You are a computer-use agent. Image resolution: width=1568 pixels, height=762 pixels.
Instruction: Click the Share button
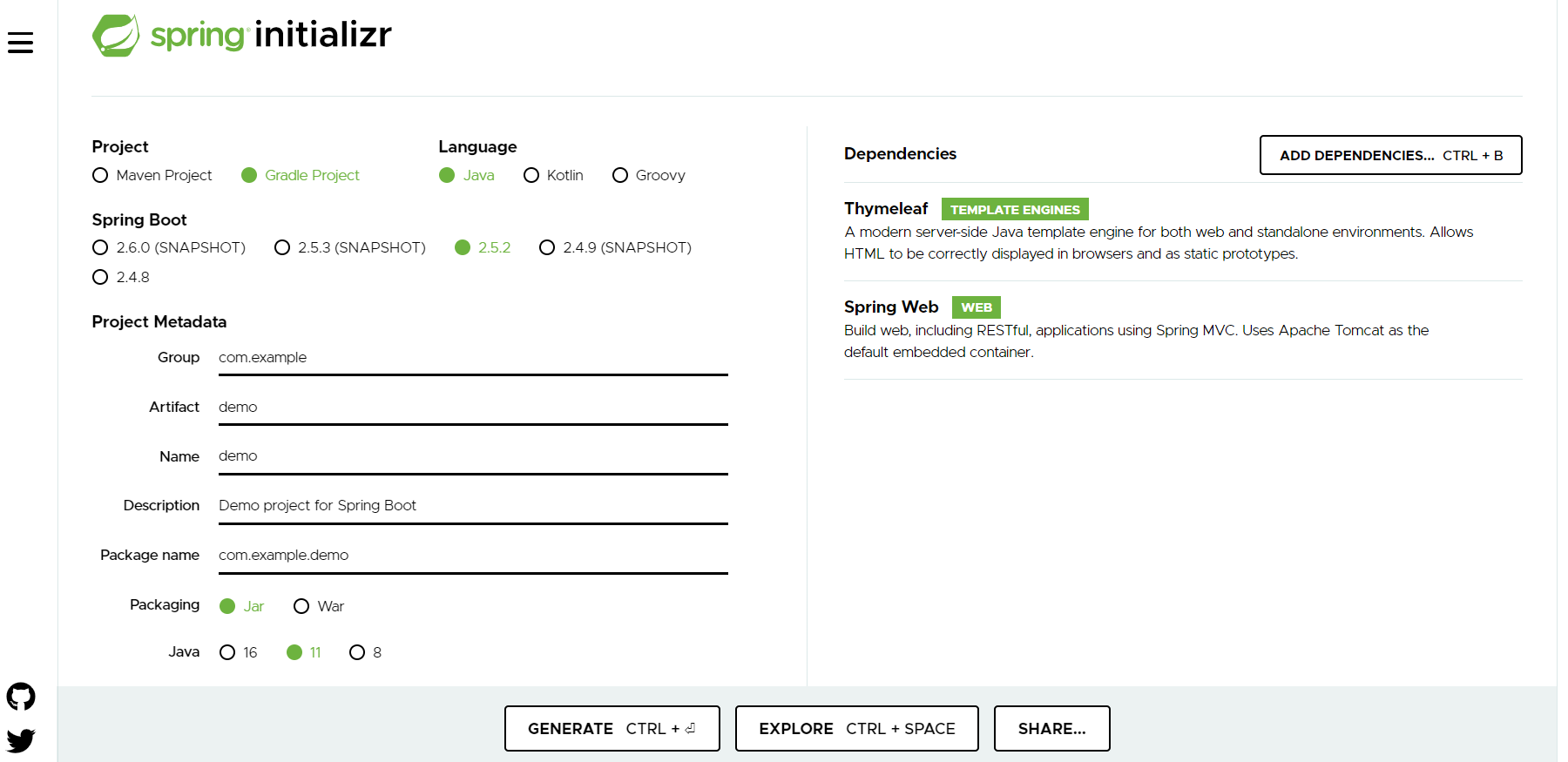point(1051,728)
